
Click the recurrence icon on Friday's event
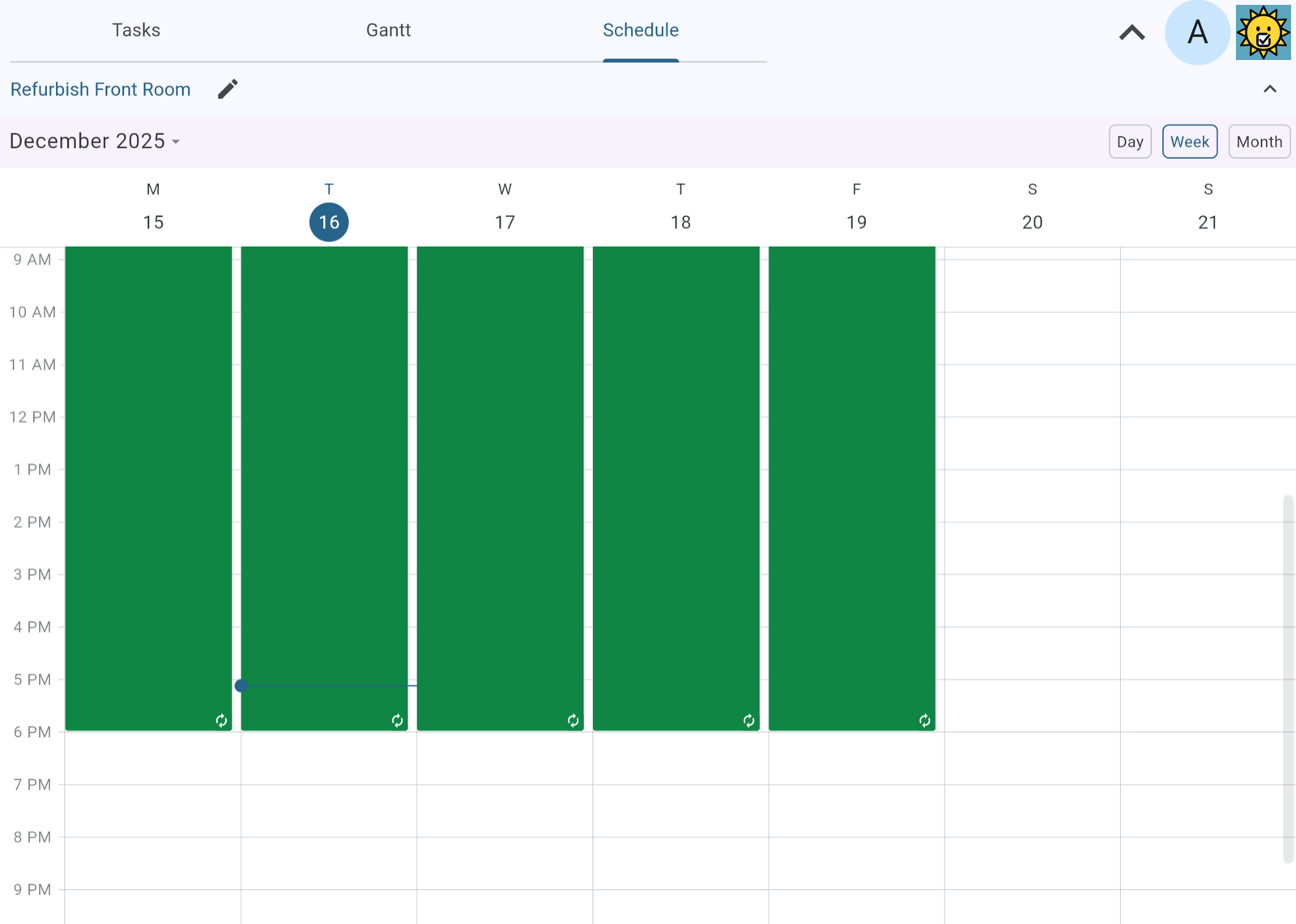pyautogui.click(x=923, y=720)
